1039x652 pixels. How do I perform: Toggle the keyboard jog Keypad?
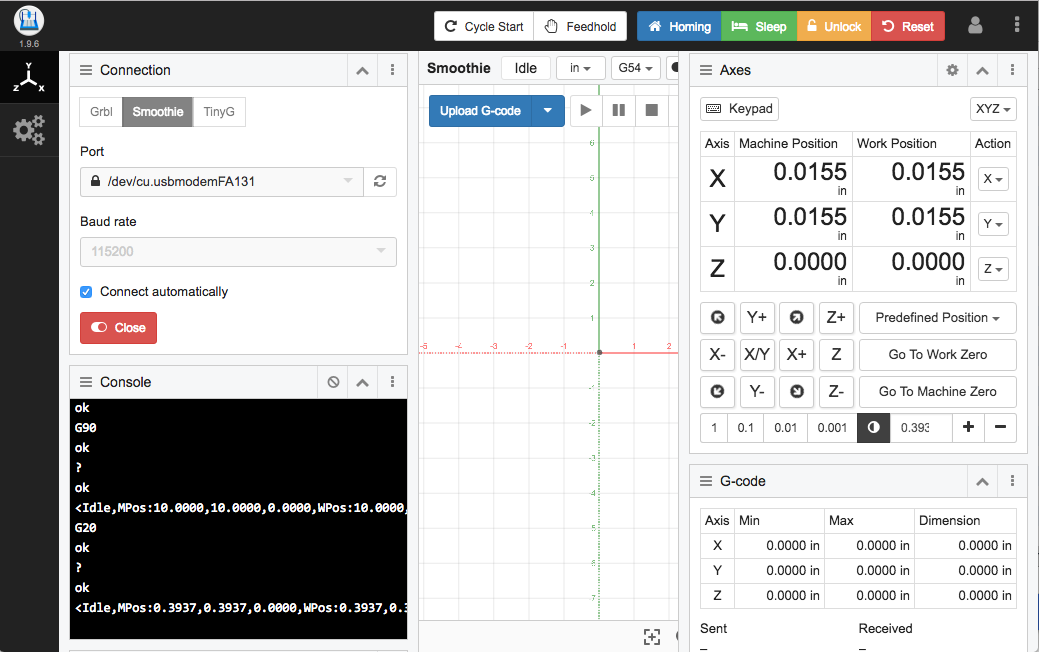coord(739,108)
